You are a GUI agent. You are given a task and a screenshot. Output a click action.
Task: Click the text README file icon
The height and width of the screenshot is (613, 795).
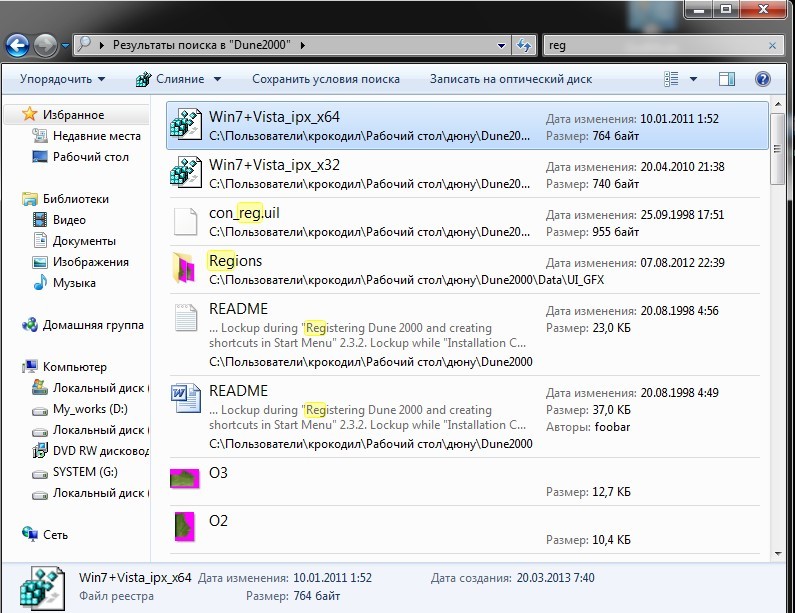(186, 317)
